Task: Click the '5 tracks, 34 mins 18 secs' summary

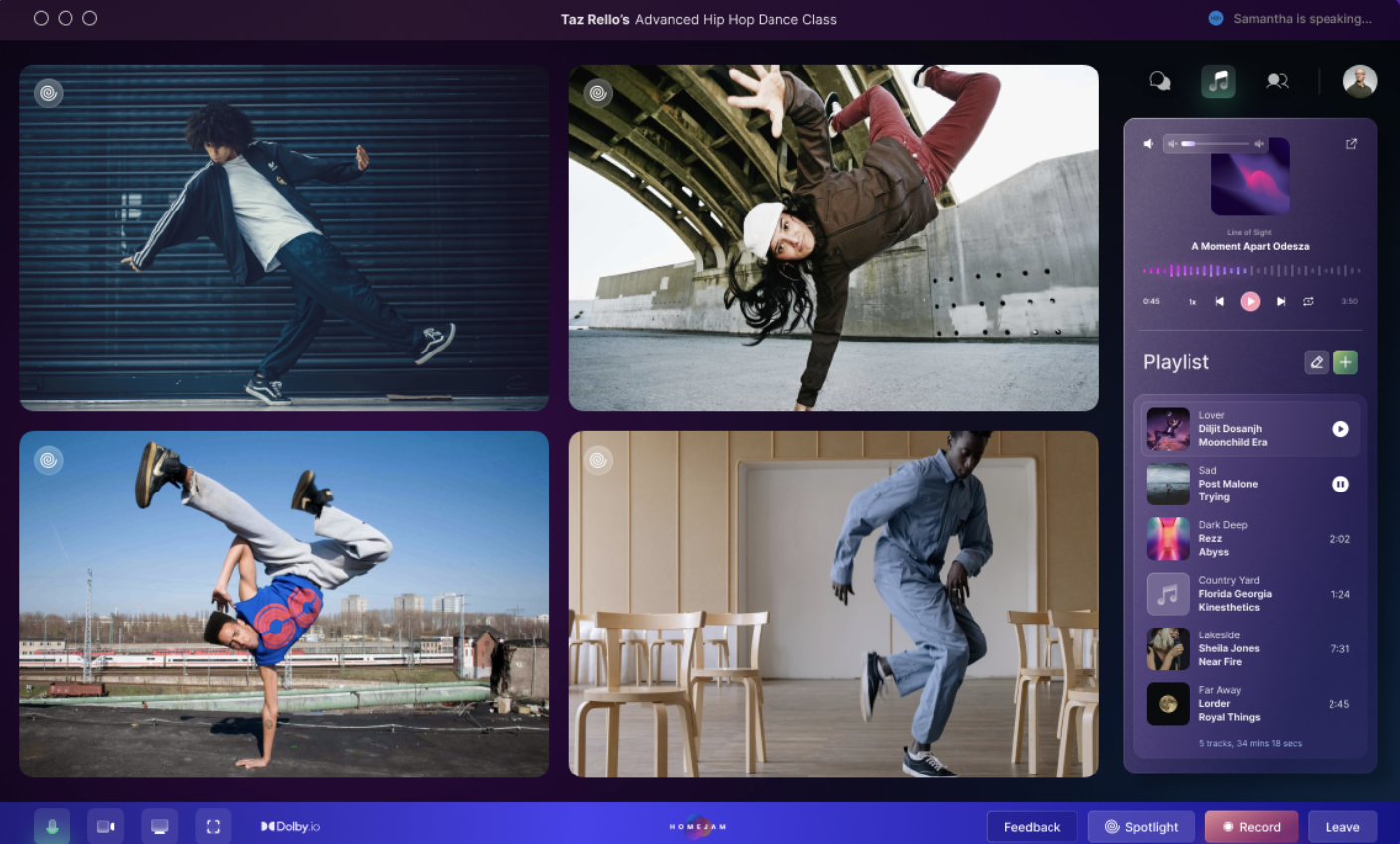Action: click(1250, 743)
